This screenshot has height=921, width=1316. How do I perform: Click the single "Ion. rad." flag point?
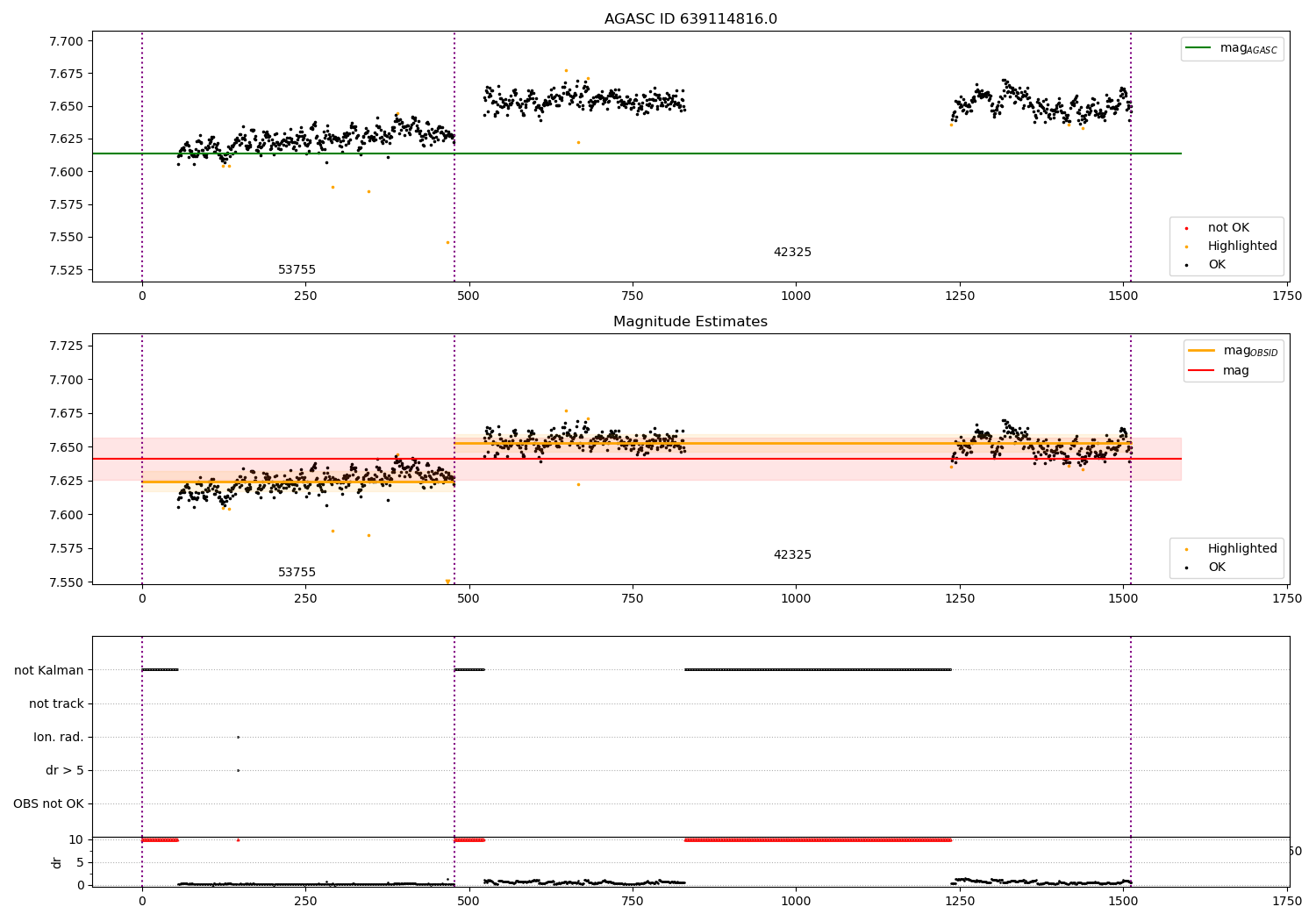238,737
